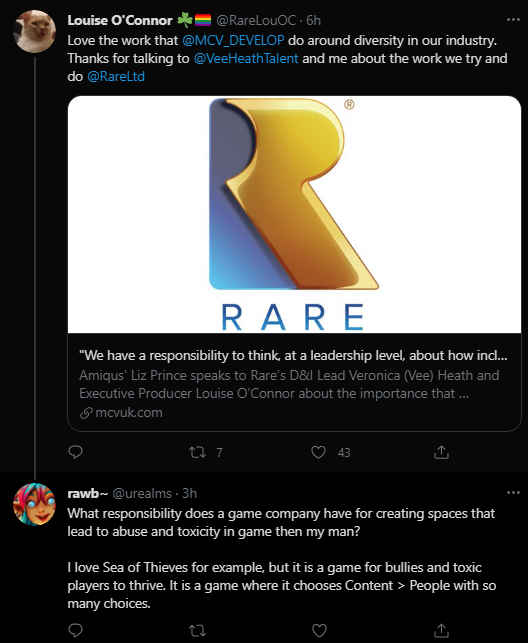The width and height of the screenshot is (528, 643).
Task: Open the mcvuk.com link
Action: tap(121, 413)
